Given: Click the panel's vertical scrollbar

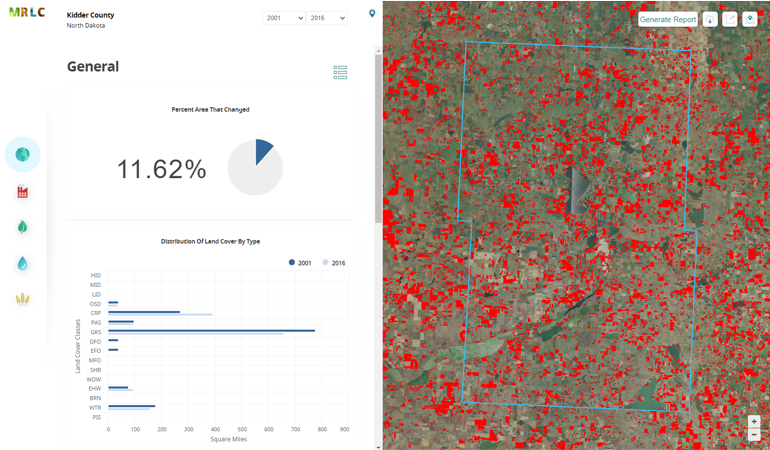Looking at the screenshot, I should tap(378, 140).
